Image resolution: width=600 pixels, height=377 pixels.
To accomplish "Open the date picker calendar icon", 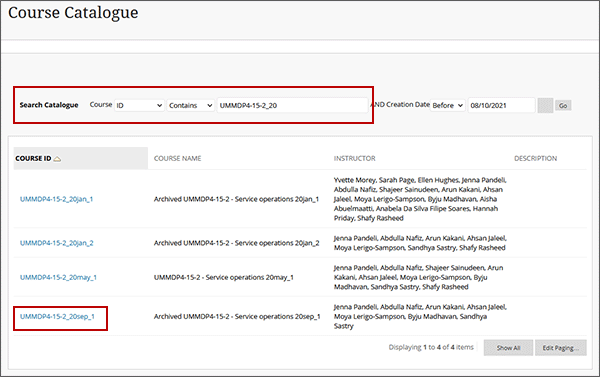I will pos(545,106).
